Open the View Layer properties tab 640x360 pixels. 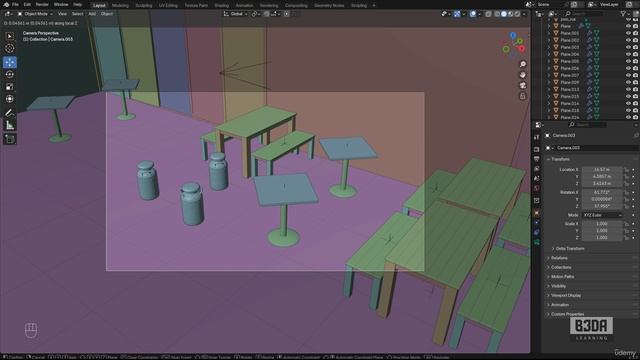click(x=537, y=169)
